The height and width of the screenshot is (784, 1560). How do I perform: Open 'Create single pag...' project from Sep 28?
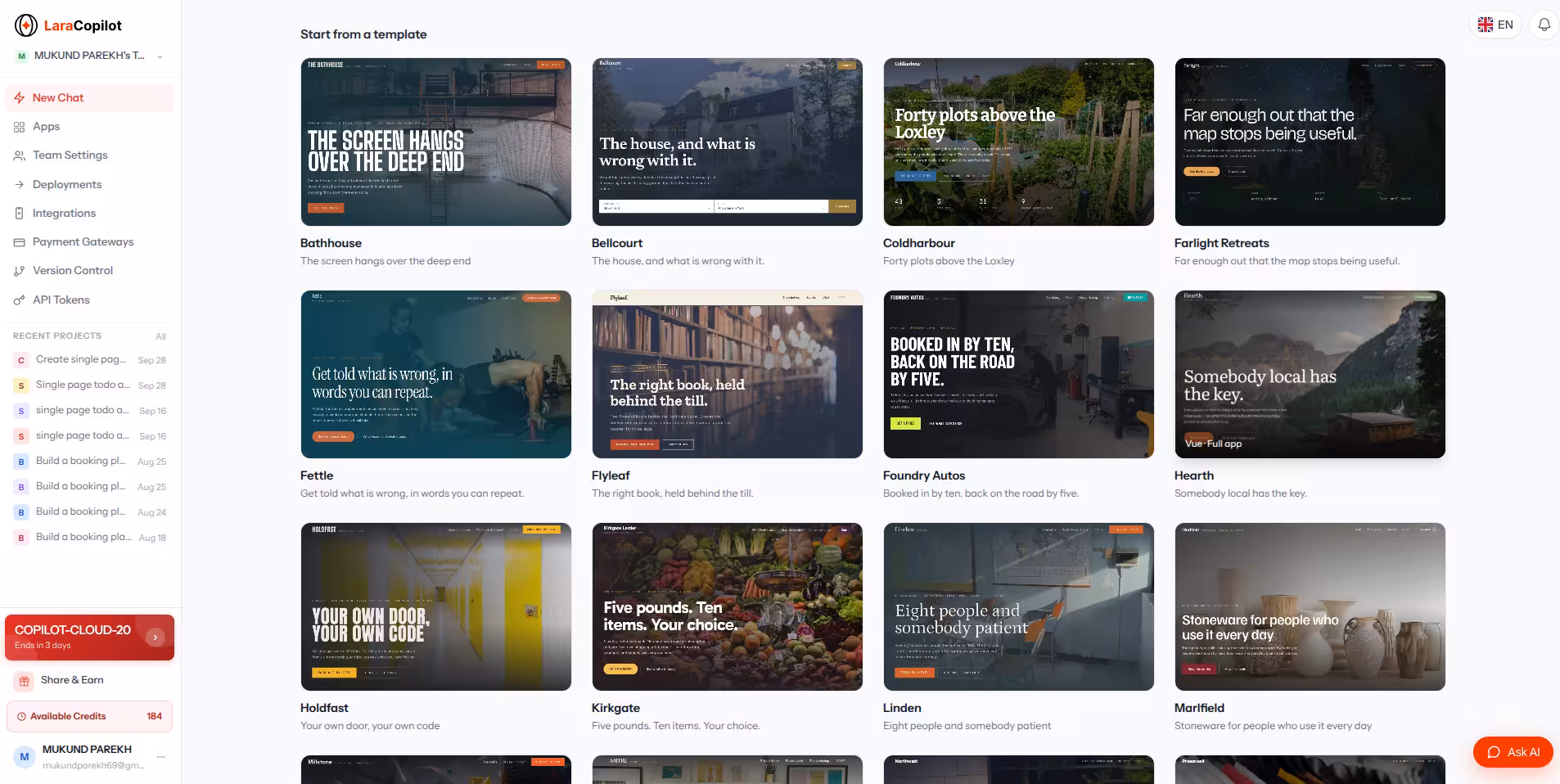point(89,360)
